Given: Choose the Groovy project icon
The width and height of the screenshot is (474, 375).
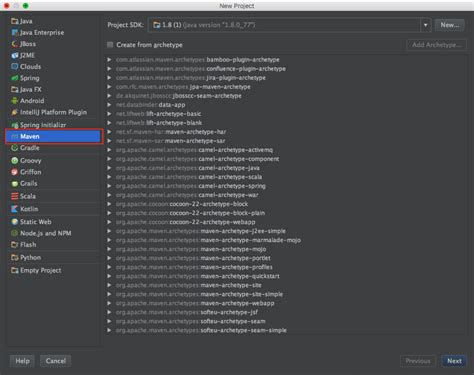Looking at the screenshot, I should [x=14, y=161].
